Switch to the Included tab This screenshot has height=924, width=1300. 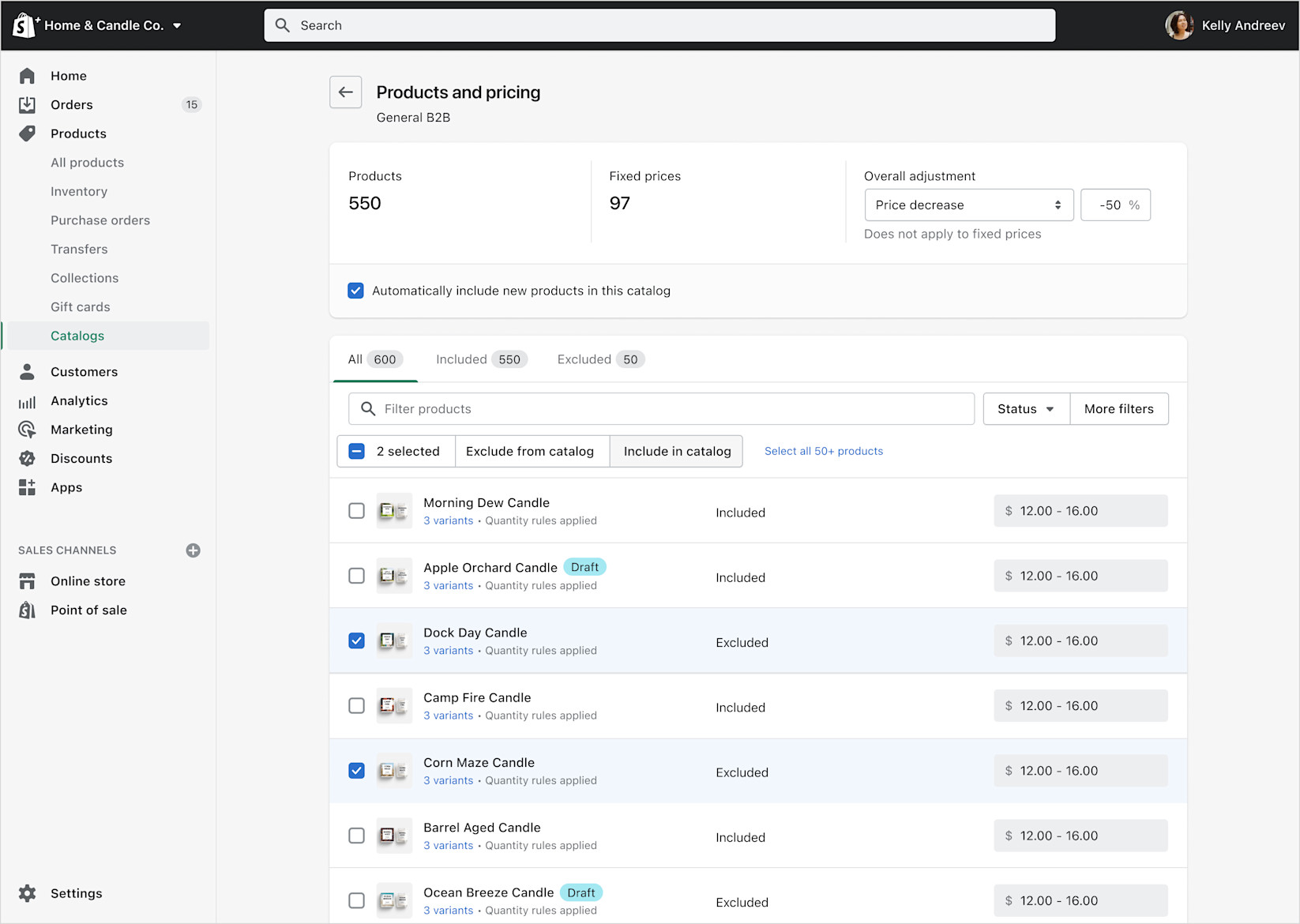(x=482, y=359)
